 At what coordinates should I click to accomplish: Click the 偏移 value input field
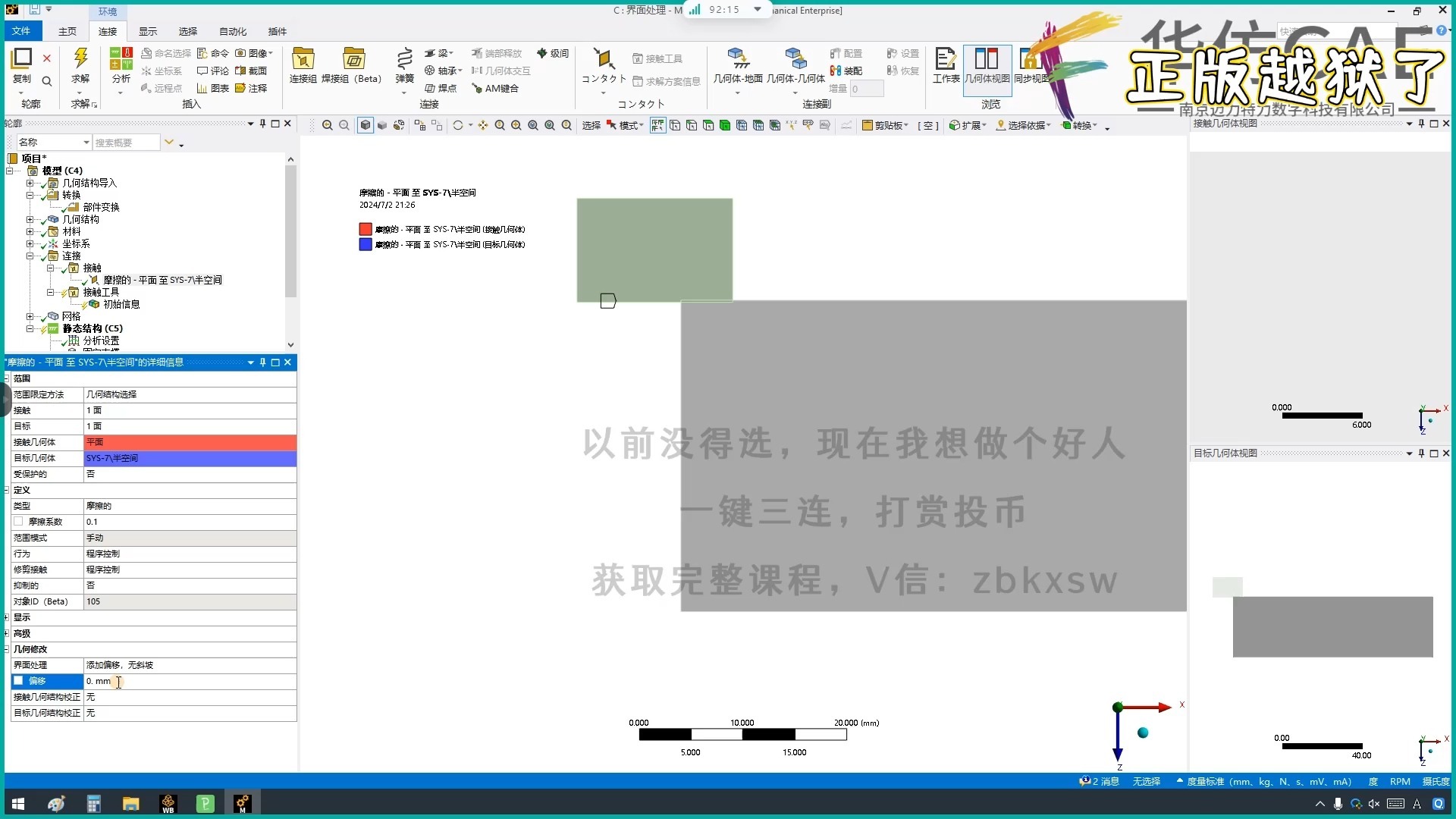tap(190, 681)
